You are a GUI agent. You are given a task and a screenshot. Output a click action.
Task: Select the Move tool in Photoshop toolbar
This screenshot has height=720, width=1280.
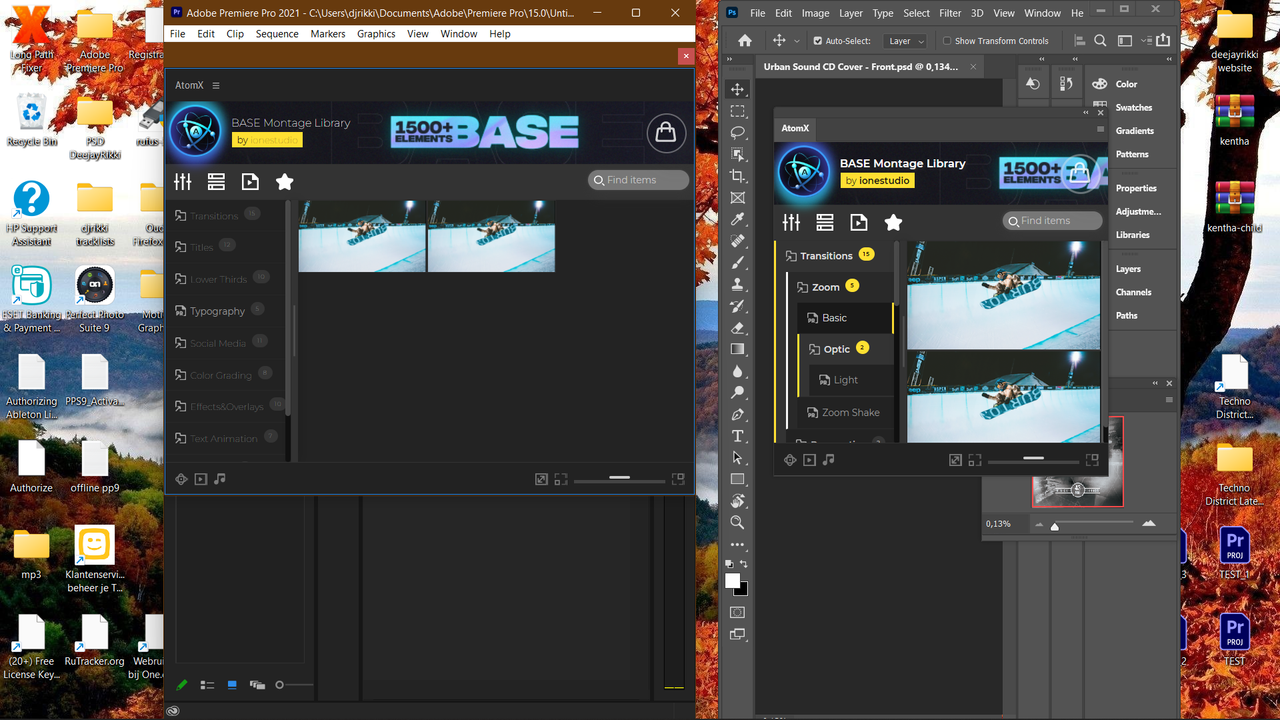tap(738, 90)
